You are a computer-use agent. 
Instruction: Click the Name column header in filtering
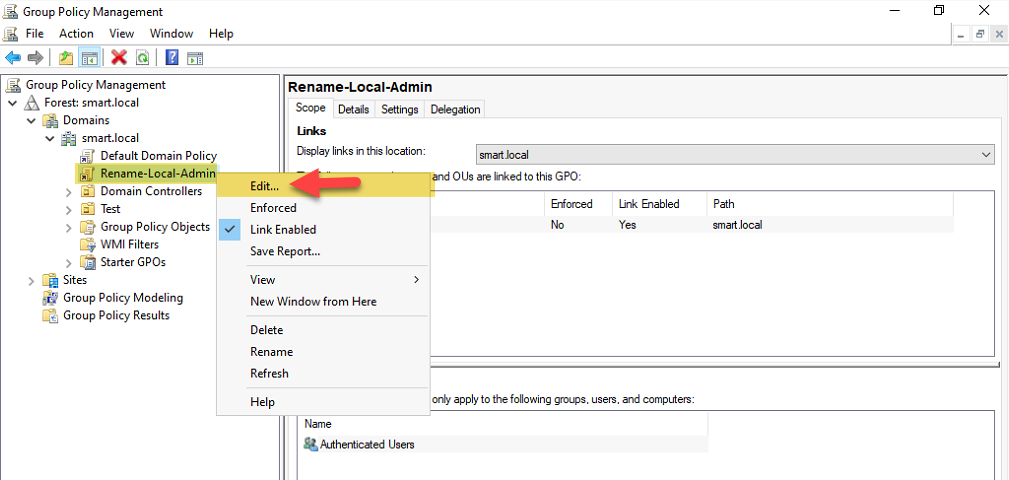click(504, 425)
